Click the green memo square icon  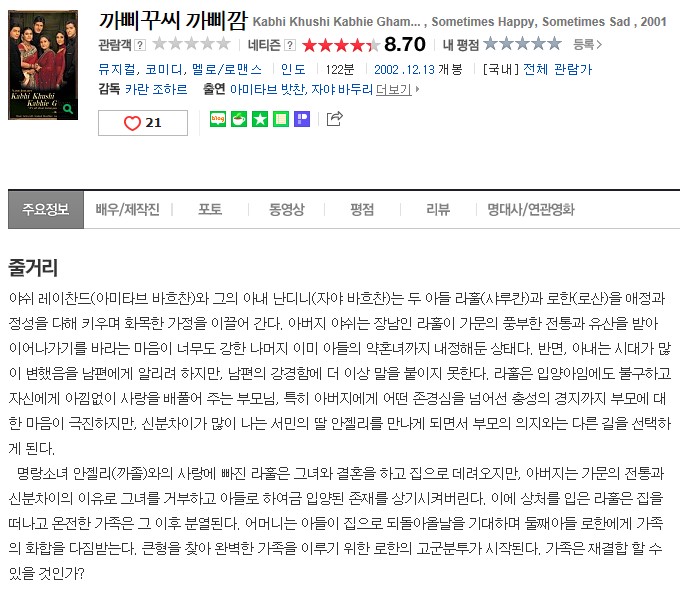281,119
